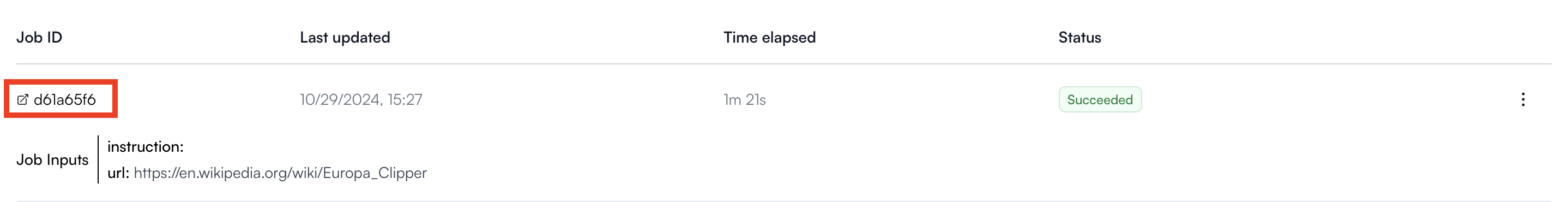Click the url: field label
Screen dimensions: 1568x202
[118, 173]
